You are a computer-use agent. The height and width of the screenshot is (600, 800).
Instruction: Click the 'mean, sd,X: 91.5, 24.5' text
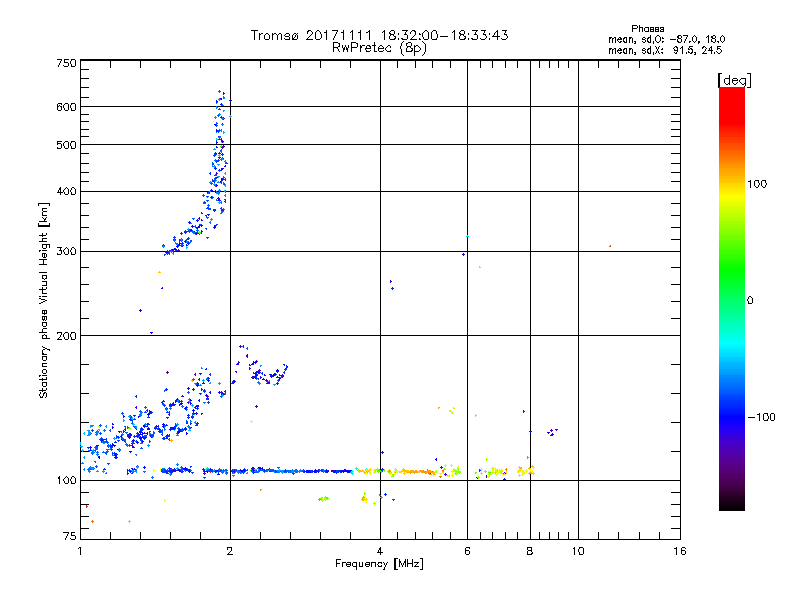(665, 50)
